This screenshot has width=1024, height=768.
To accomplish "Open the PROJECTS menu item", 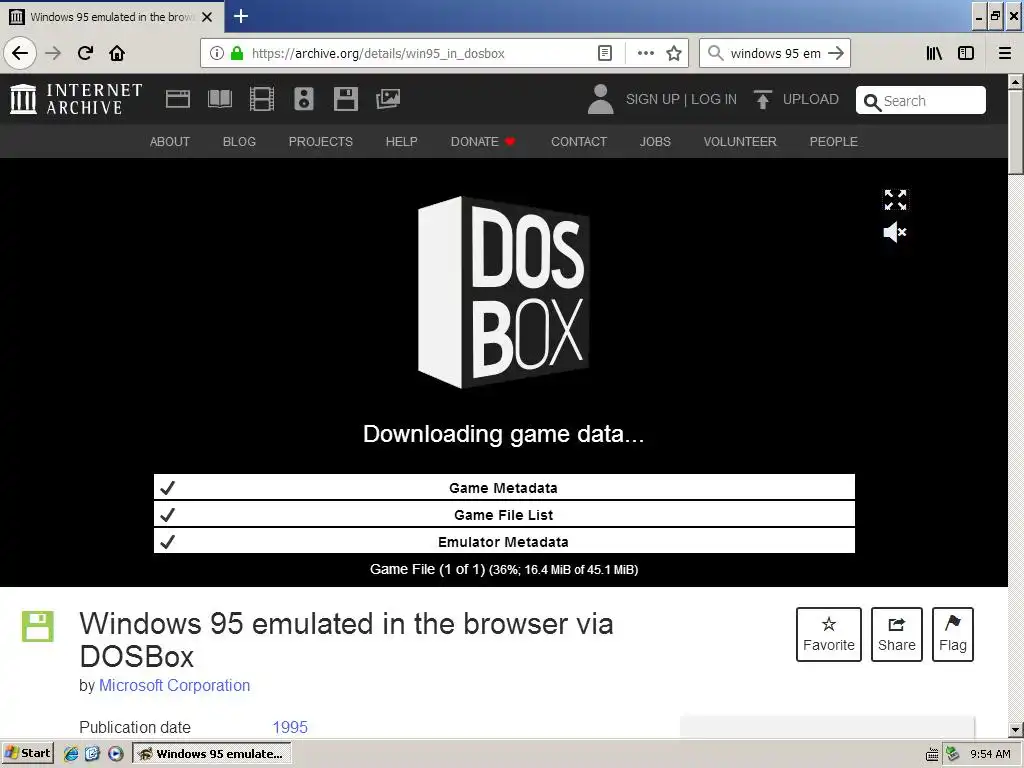I will [x=321, y=142].
